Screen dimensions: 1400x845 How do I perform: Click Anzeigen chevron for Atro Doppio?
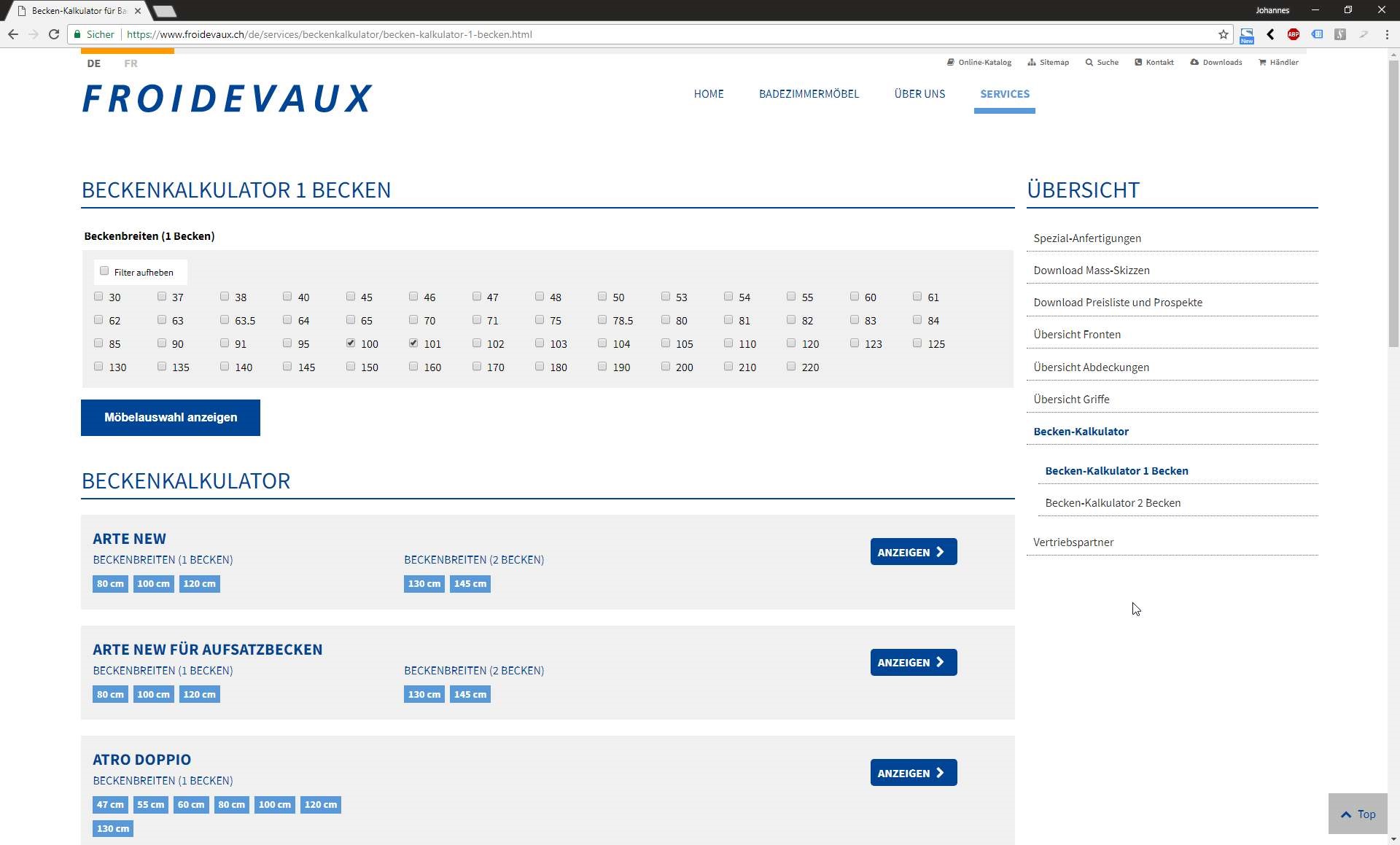pos(940,773)
